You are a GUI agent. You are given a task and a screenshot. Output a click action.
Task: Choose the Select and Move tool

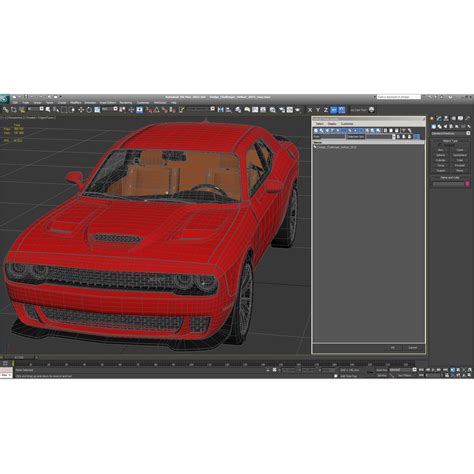click(81, 110)
